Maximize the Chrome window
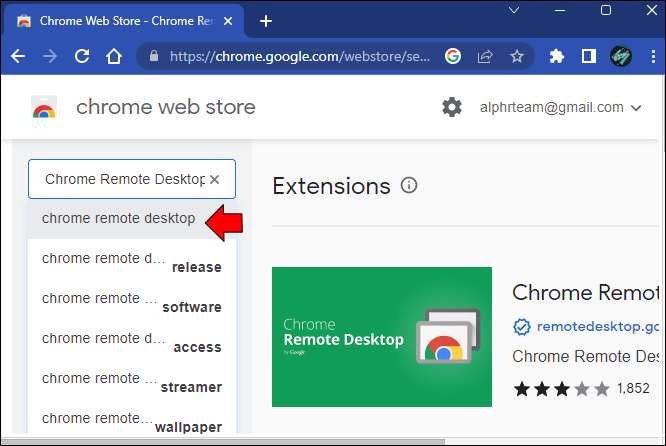The height and width of the screenshot is (446, 666). point(606,10)
